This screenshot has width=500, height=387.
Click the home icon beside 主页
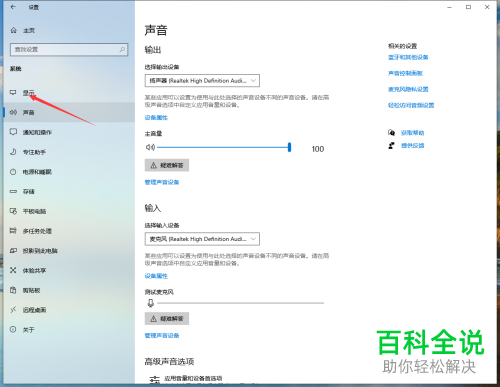coord(13,30)
